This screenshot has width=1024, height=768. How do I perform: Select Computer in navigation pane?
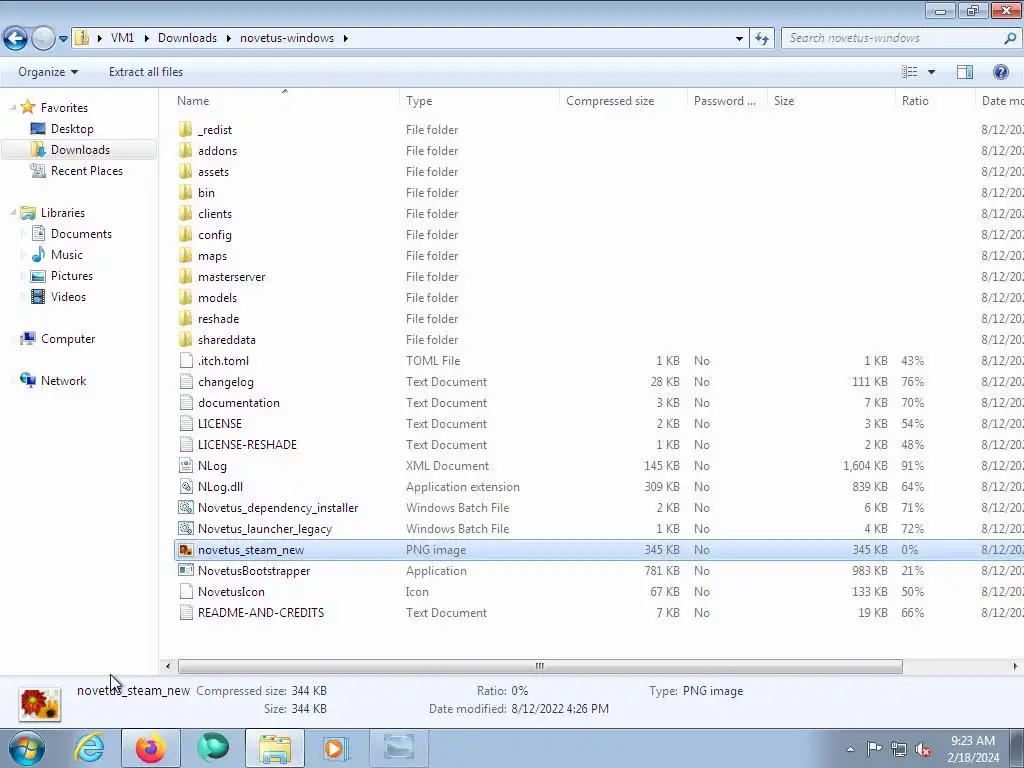pyautogui.click(x=68, y=338)
